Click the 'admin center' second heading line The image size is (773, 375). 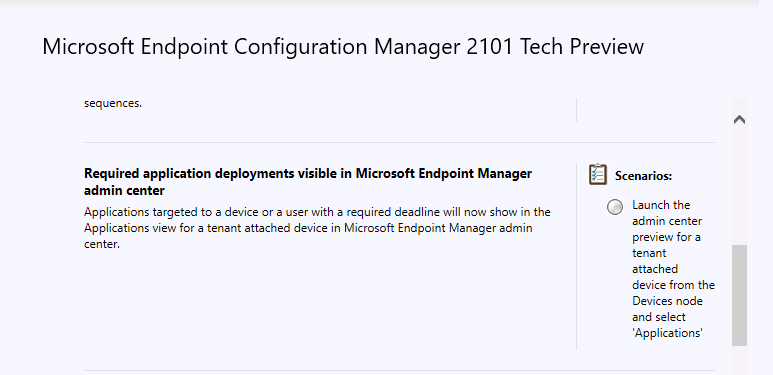pyautogui.click(x=124, y=190)
